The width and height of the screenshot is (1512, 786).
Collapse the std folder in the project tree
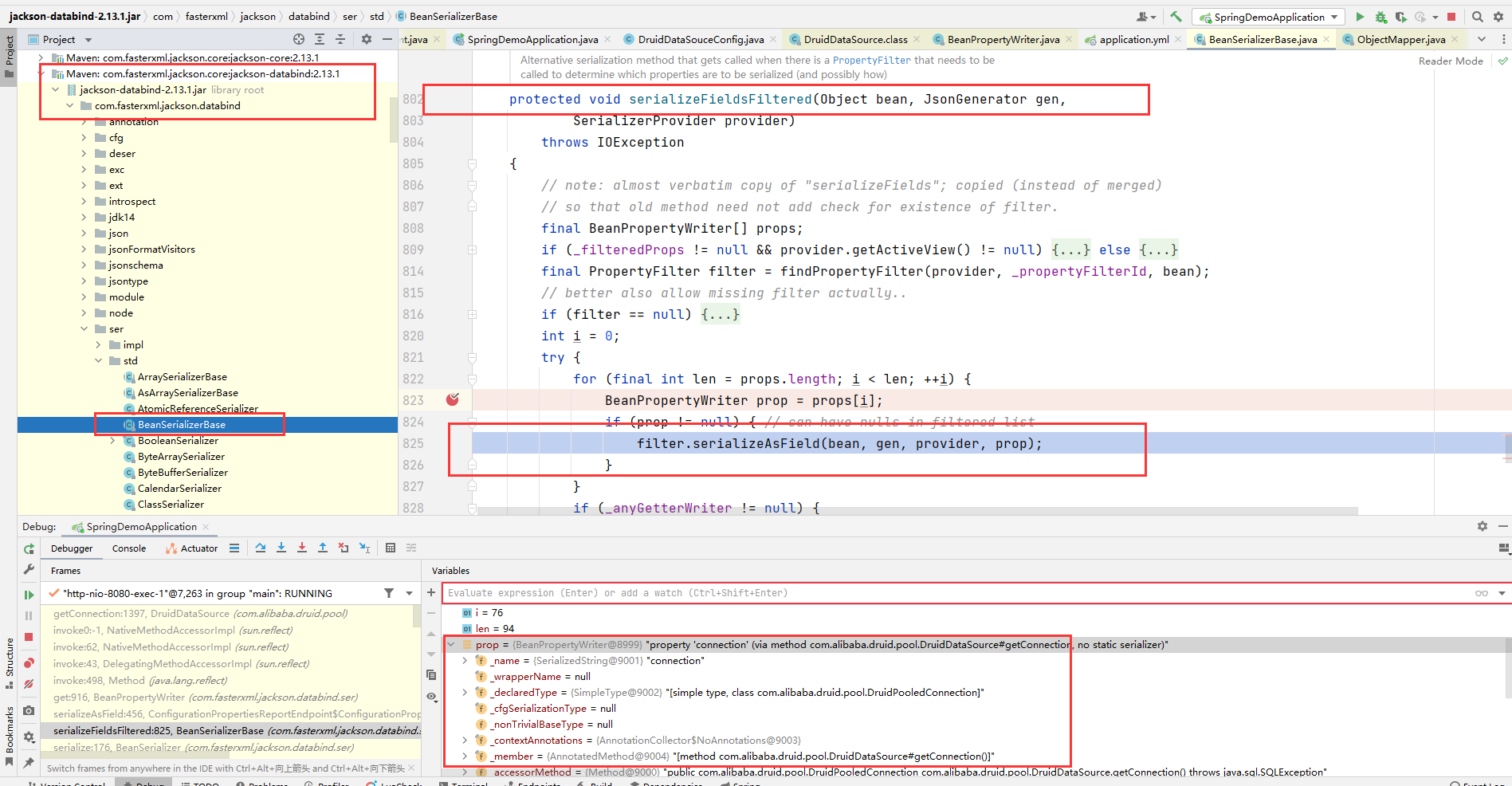pyautogui.click(x=98, y=361)
